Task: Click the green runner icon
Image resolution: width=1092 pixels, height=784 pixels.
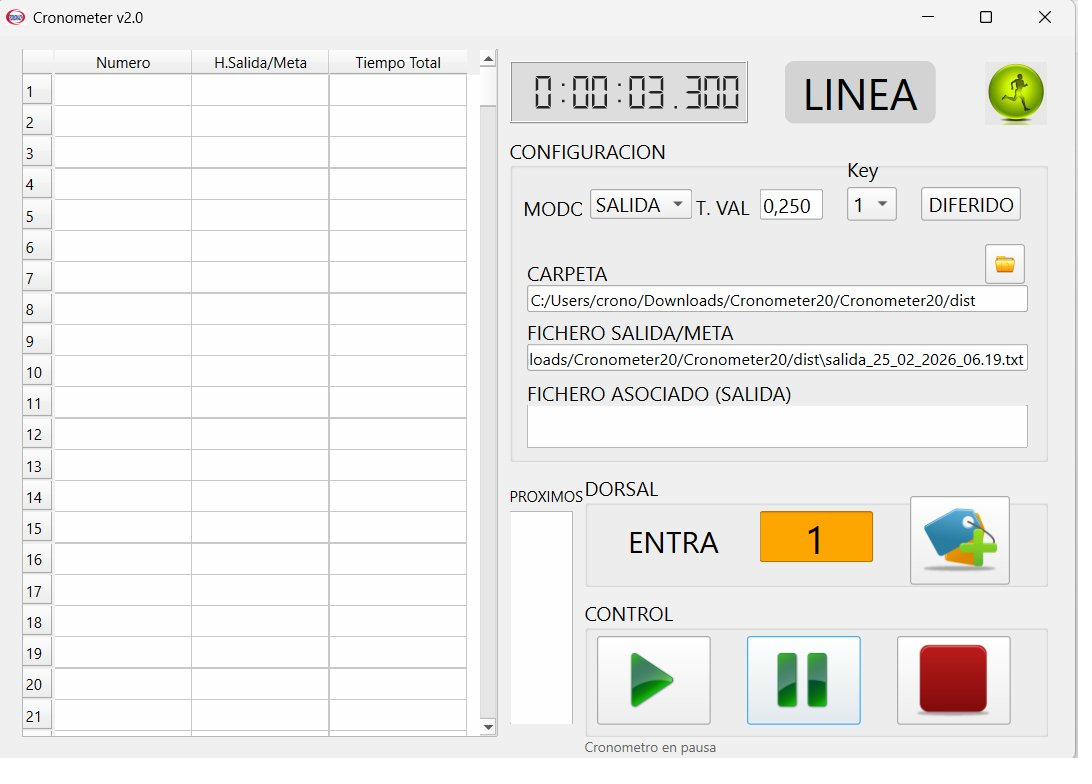Action: (1015, 93)
